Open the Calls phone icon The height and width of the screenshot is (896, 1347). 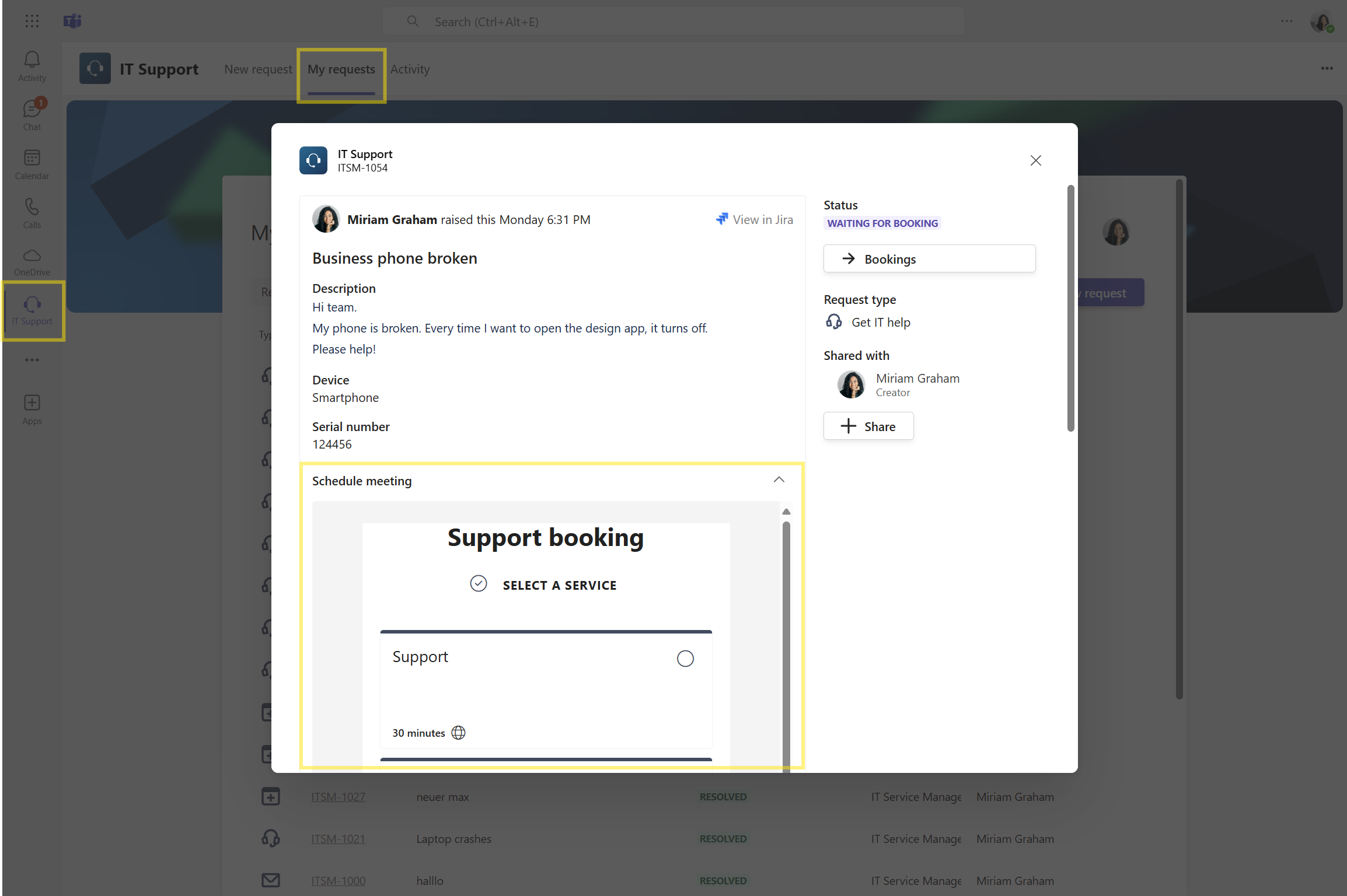(x=32, y=213)
